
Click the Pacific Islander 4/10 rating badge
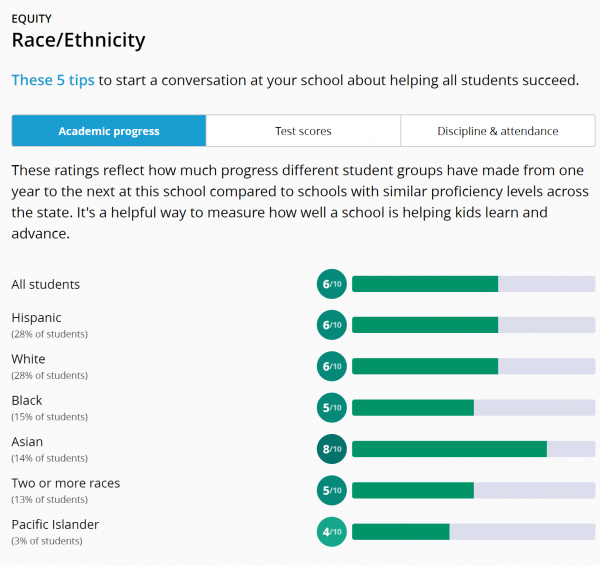331,532
